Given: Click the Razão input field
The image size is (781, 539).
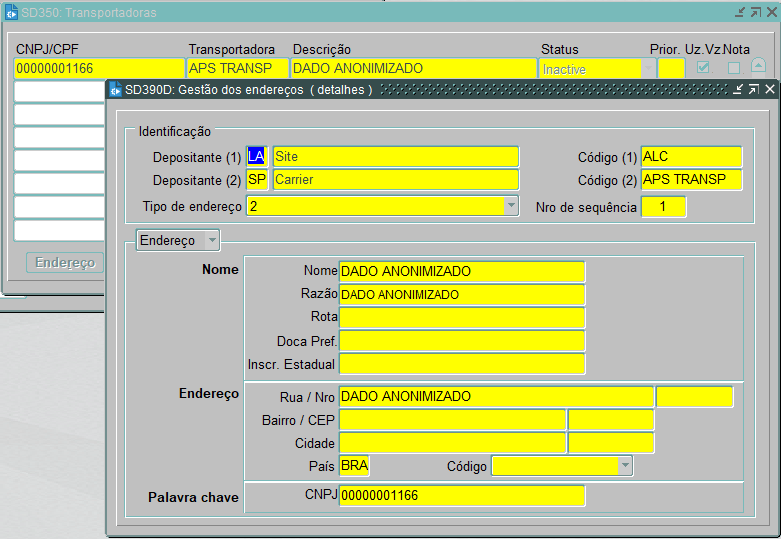Looking at the screenshot, I should pos(462,294).
